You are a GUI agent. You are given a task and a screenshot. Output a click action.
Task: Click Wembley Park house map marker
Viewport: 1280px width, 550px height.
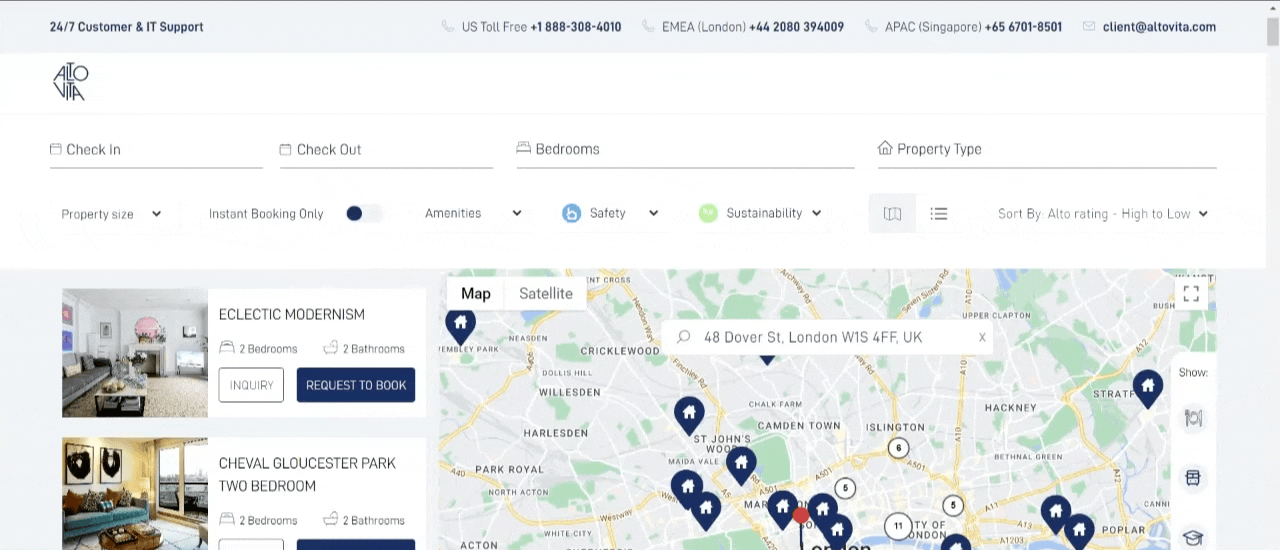click(460, 327)
